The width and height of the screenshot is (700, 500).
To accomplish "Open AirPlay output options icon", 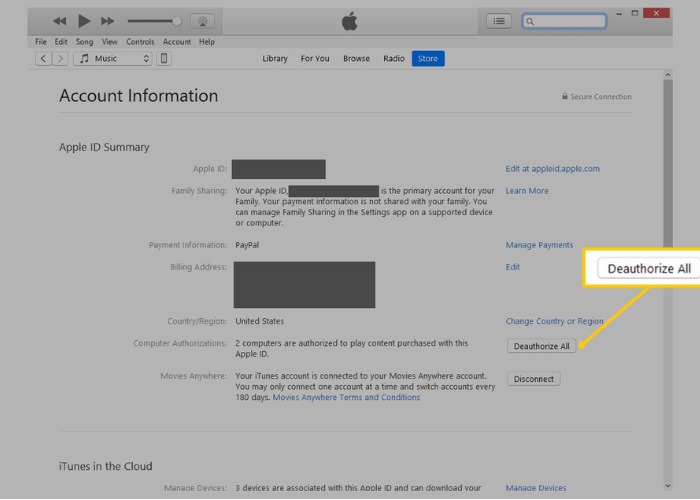I will tap(203, 21).
